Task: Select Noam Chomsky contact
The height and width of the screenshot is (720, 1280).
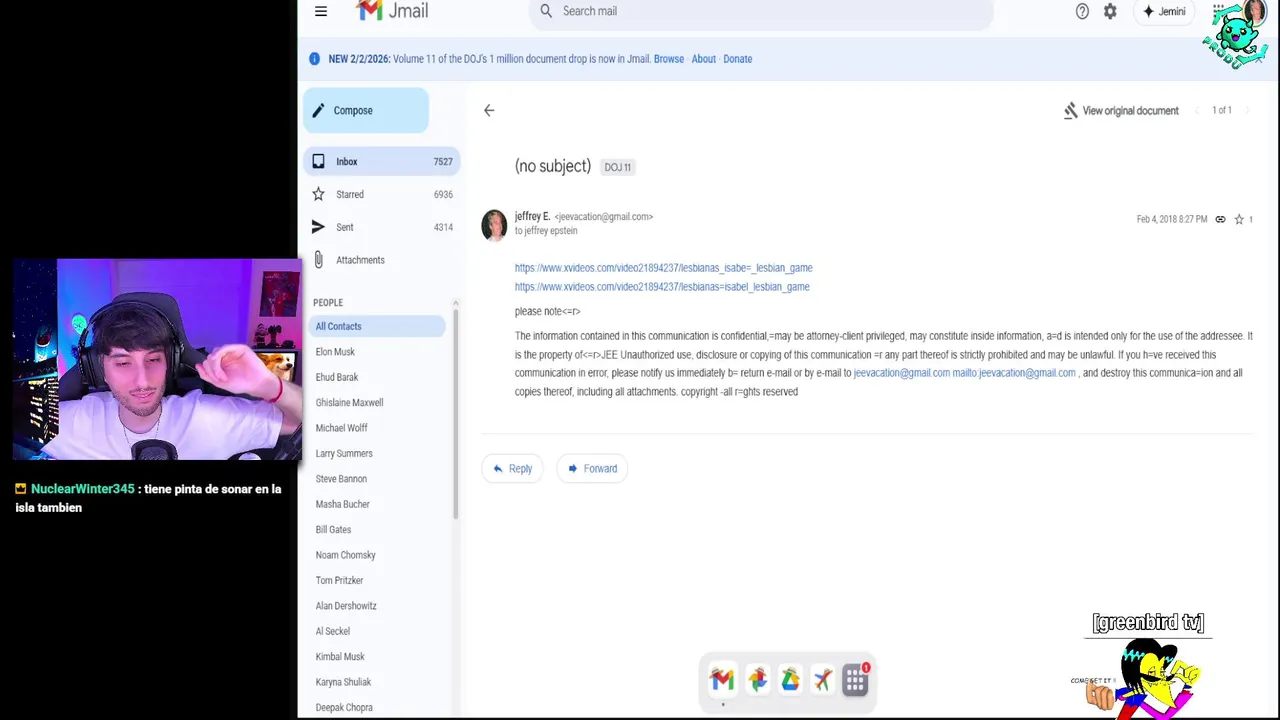Action: [x=345, y=555]
